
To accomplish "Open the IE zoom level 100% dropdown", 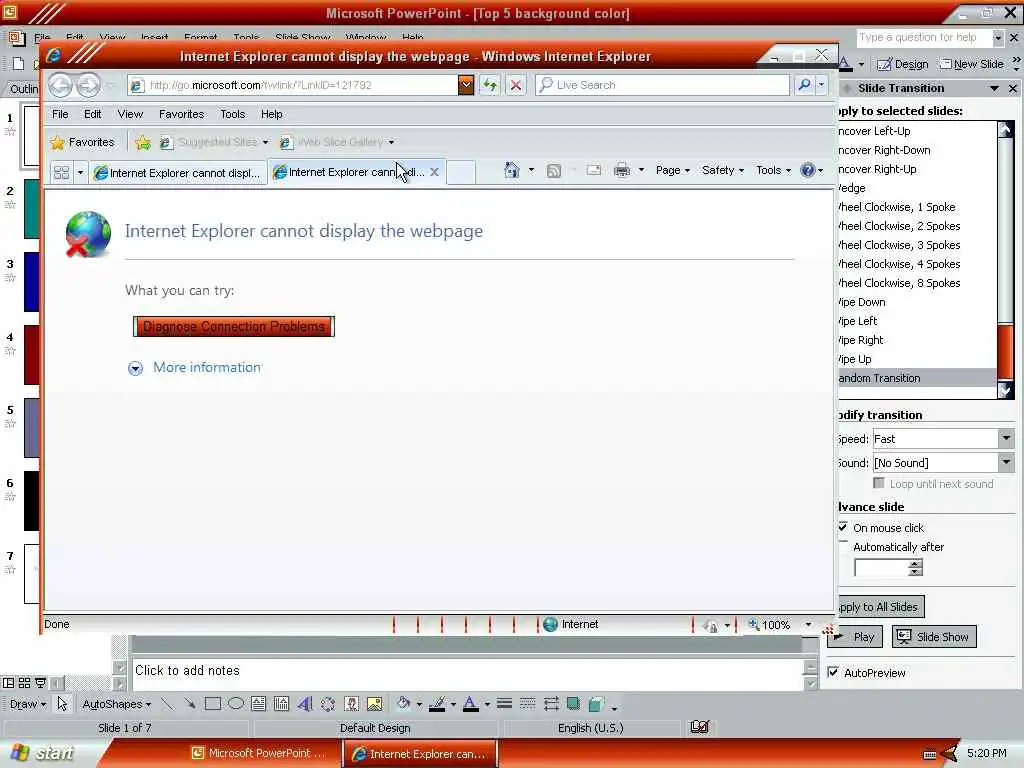I will pyautogui.click(x=808, y=625).
